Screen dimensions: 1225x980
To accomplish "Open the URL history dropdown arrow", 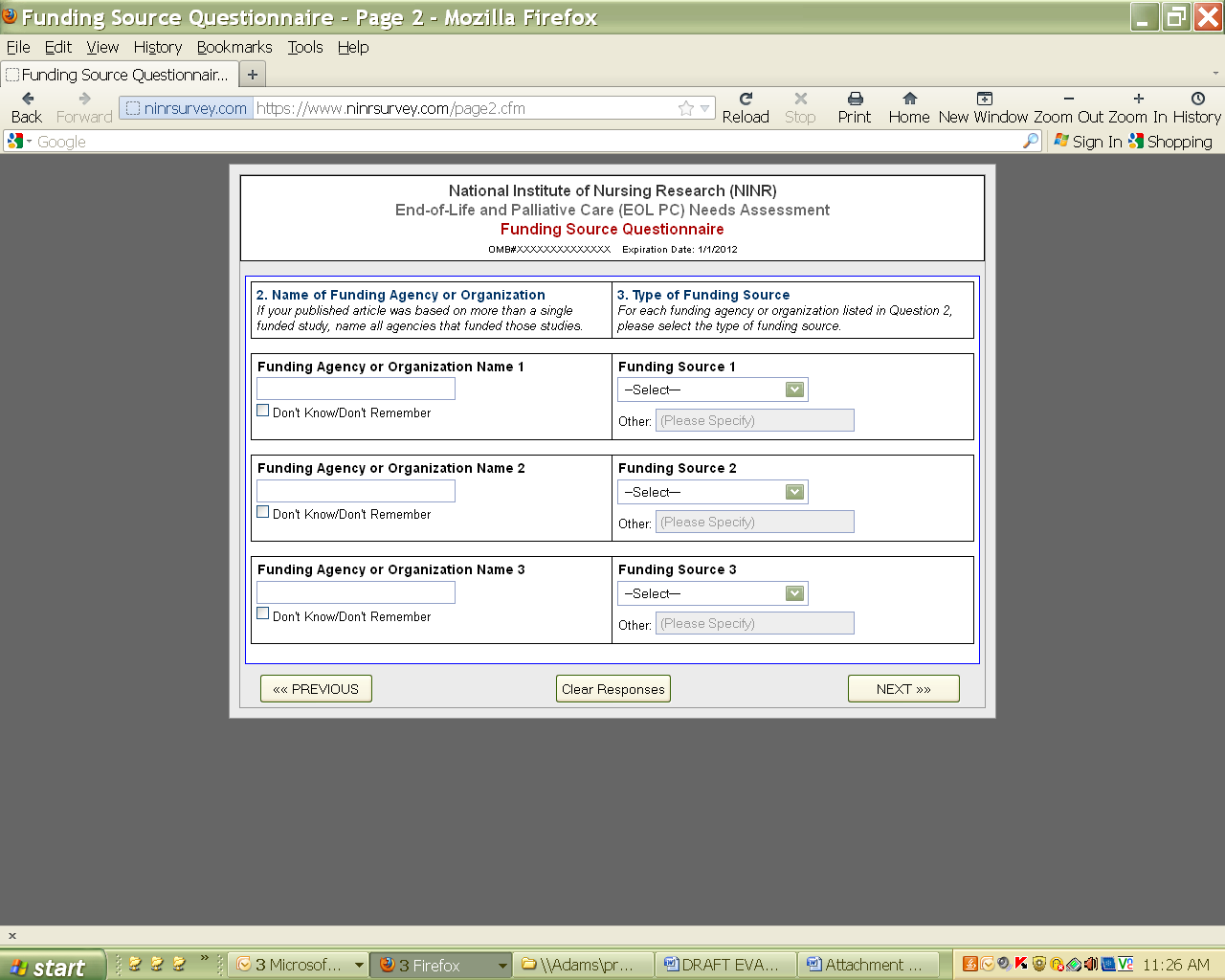I will pyautogui.click(x=705, y=108).
